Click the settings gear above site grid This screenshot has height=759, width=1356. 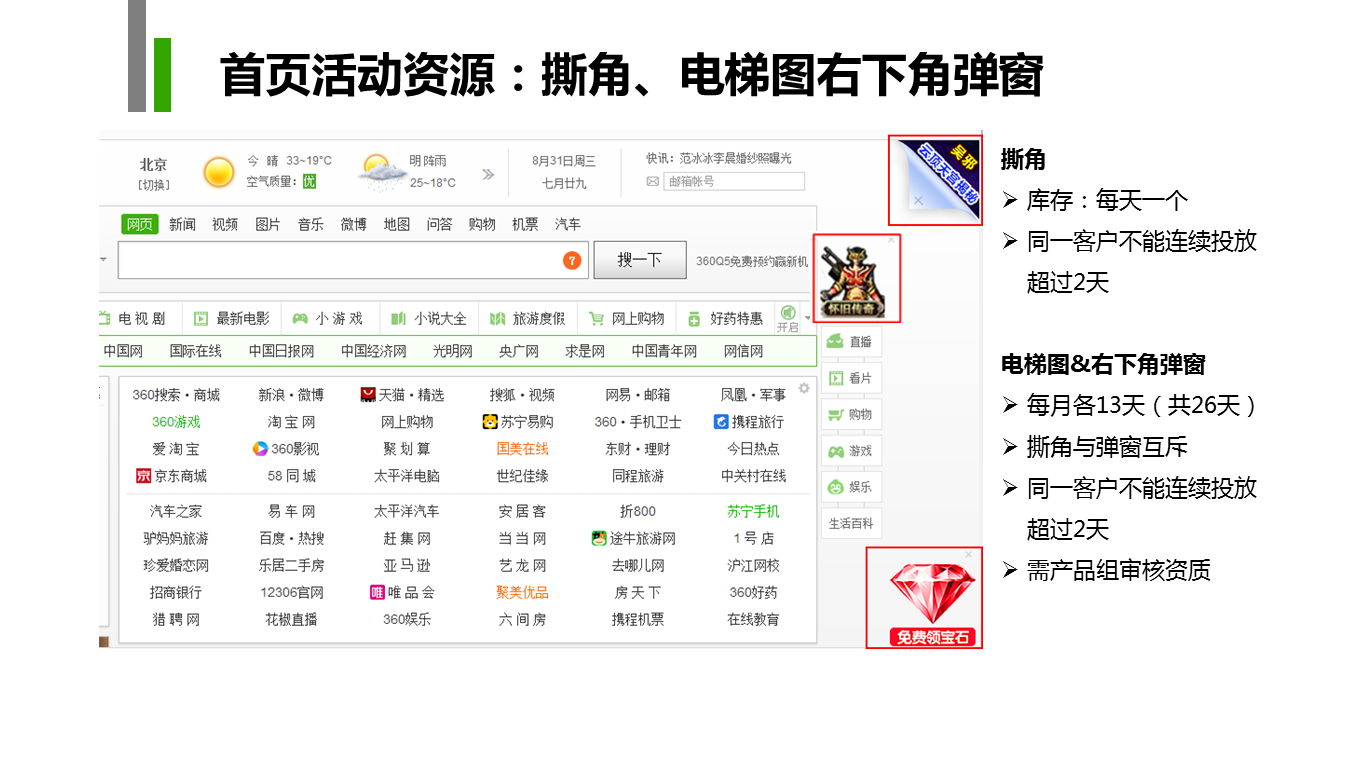pyautogui.click(x=804, y=388)
